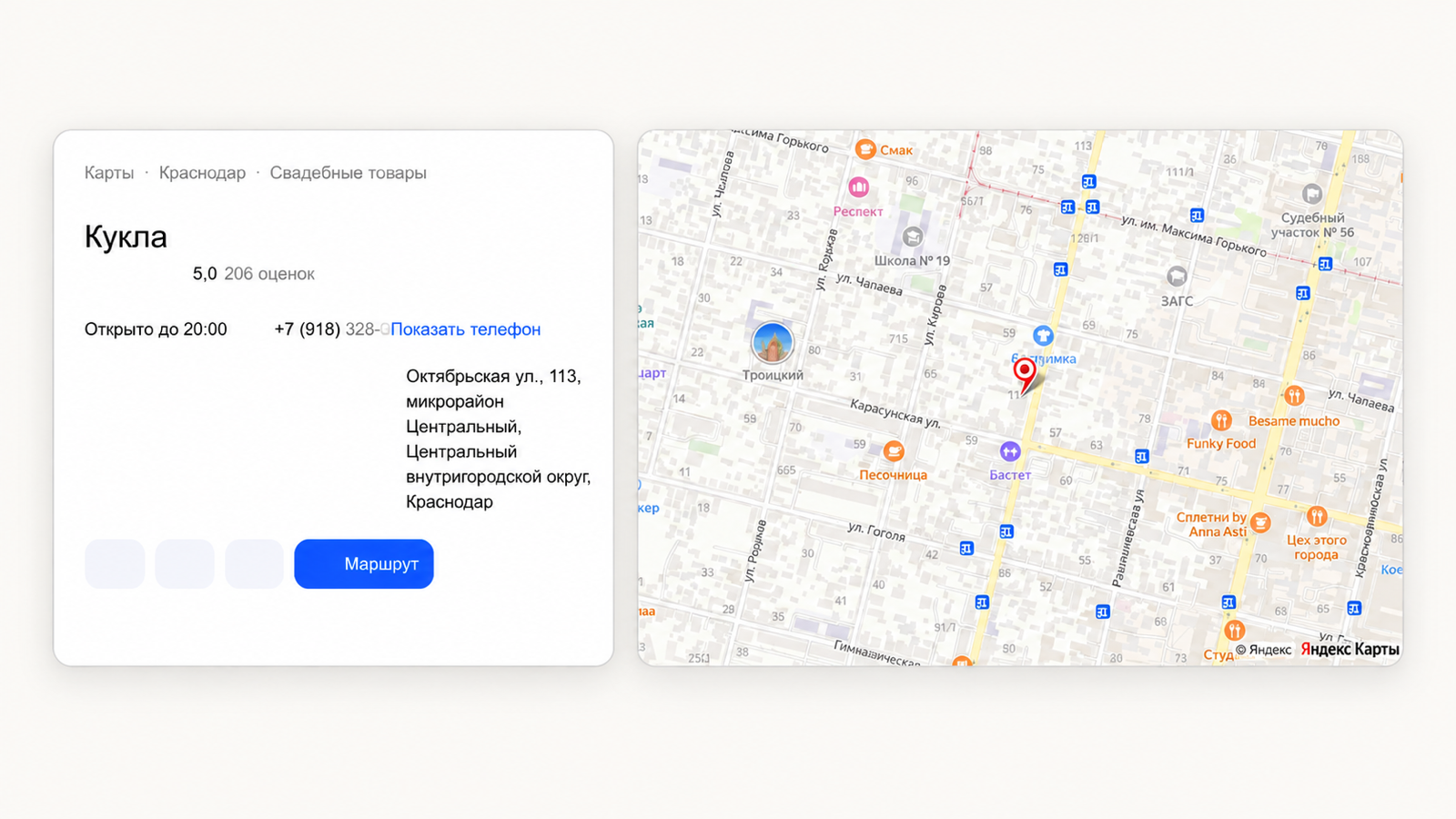The height and width of the screenshot is (819, 1456).
Task: Open Свадебные товары category breadcrumb
Action: coord(348,173)
